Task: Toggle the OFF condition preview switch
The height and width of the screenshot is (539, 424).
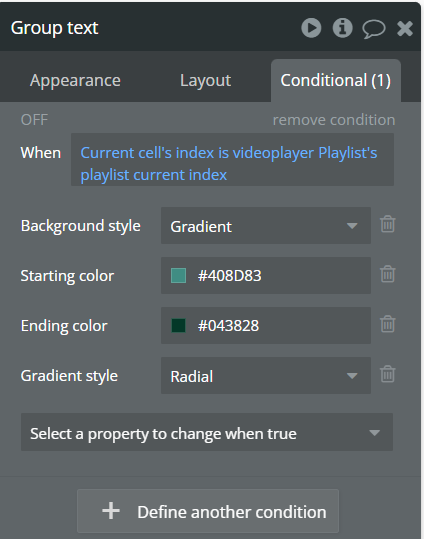Action: pos(34,120)
